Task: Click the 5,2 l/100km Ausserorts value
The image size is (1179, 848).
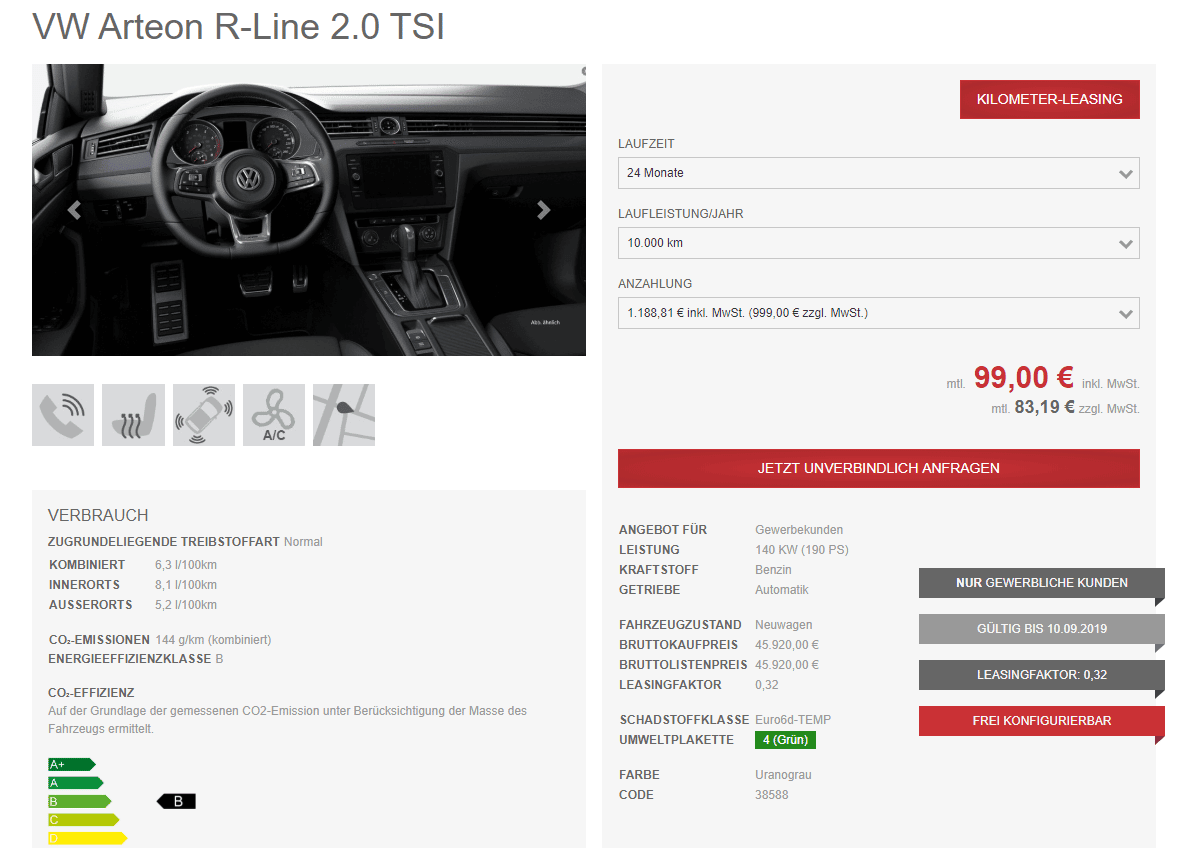Action: pos(186,604)
